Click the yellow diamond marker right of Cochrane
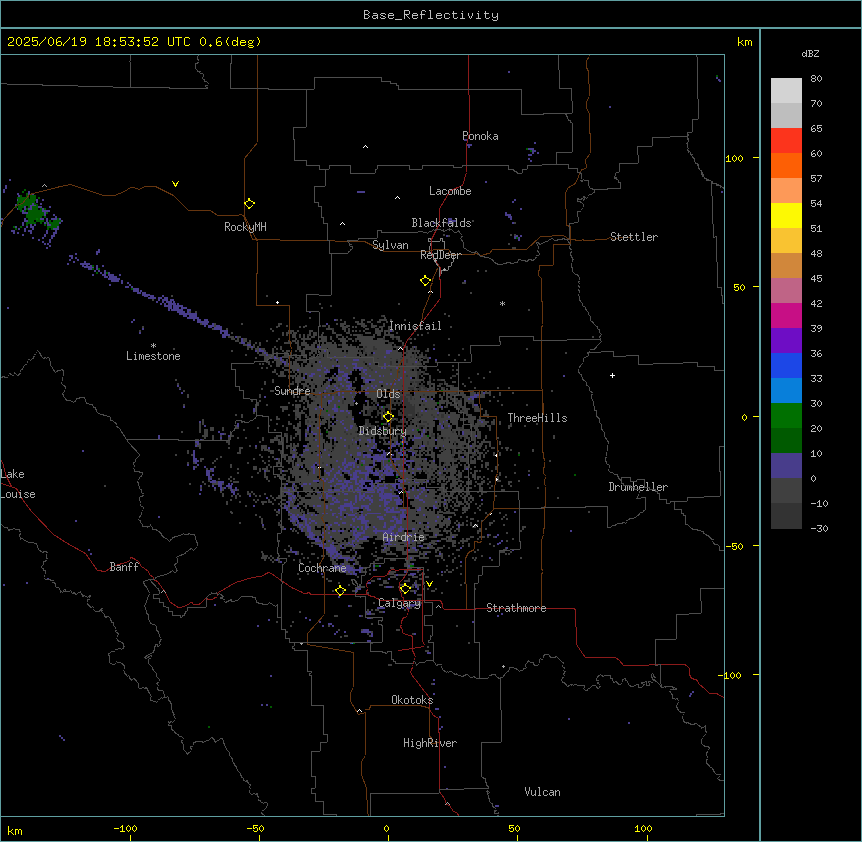This screenshot has width=862, height=842. click(x=340, y=591)
